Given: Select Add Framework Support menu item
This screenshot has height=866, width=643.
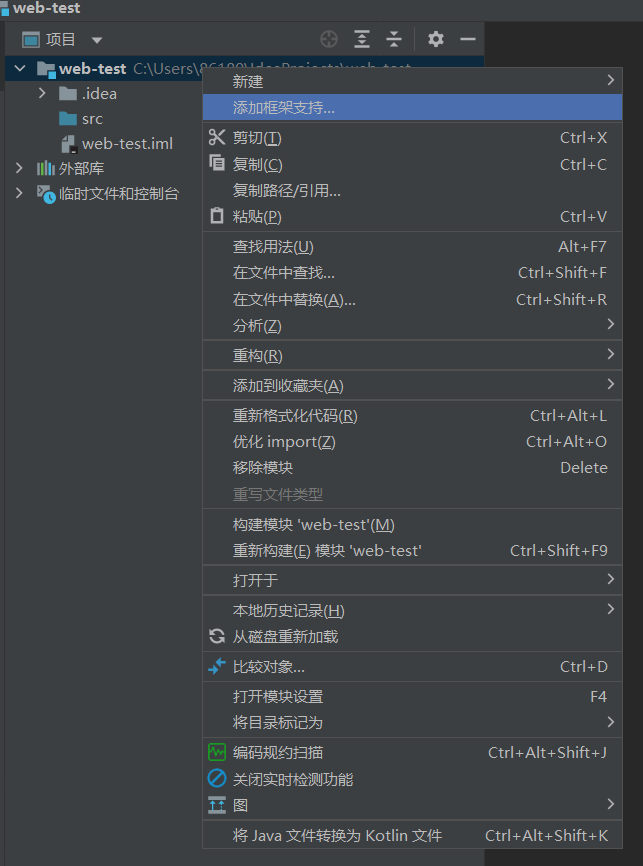Looking at the screenshot, I should click(284, 107).
